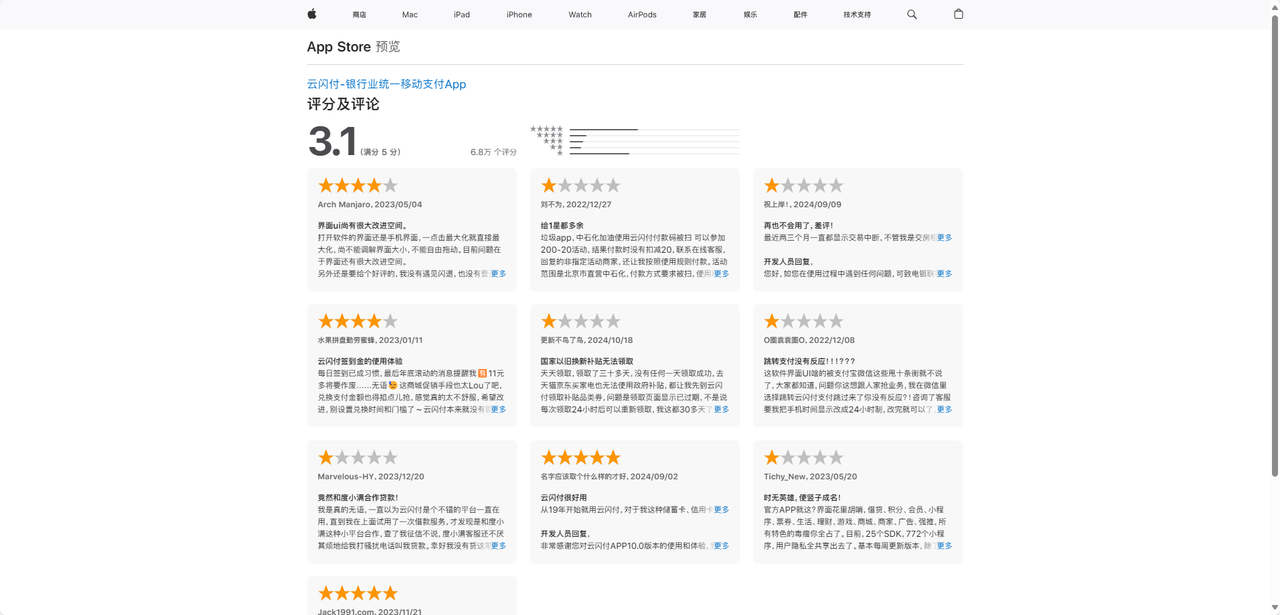Expand 更多 on 云闪付签到金的使用体验 review
Image resolution: width=1280 pixels, height=615 pixels.
498,410
